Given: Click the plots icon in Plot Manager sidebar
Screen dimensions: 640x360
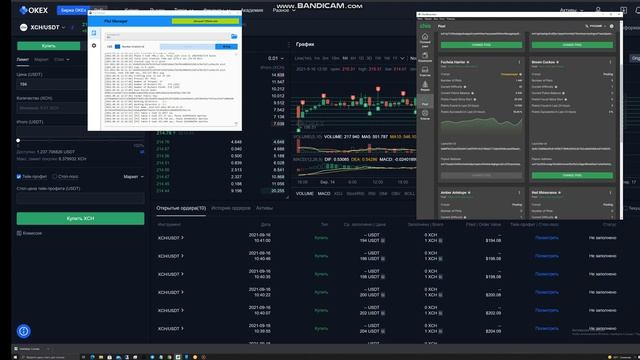Looking at the screenshot, I should pos(94,33).
